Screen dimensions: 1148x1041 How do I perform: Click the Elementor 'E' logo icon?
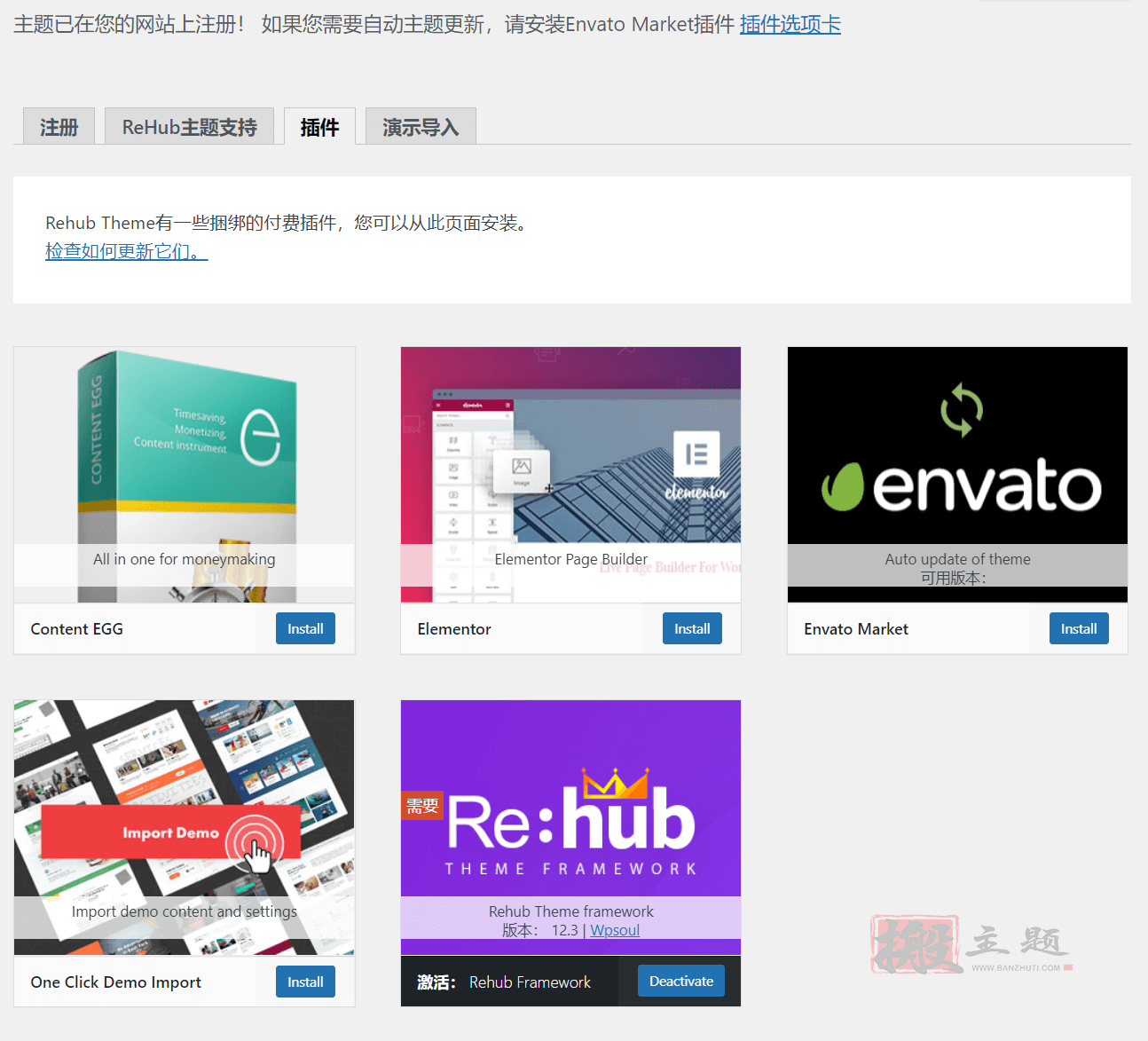tap(696, 454)
